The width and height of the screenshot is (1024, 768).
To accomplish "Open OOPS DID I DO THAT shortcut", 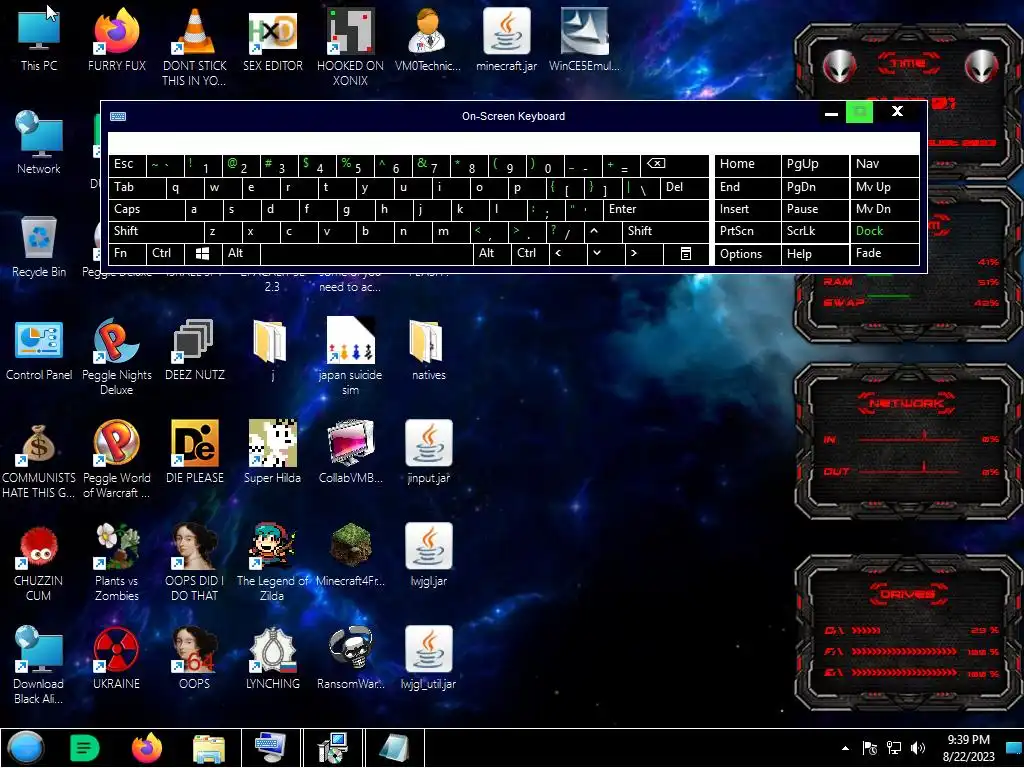I will (x=194, y=563).
